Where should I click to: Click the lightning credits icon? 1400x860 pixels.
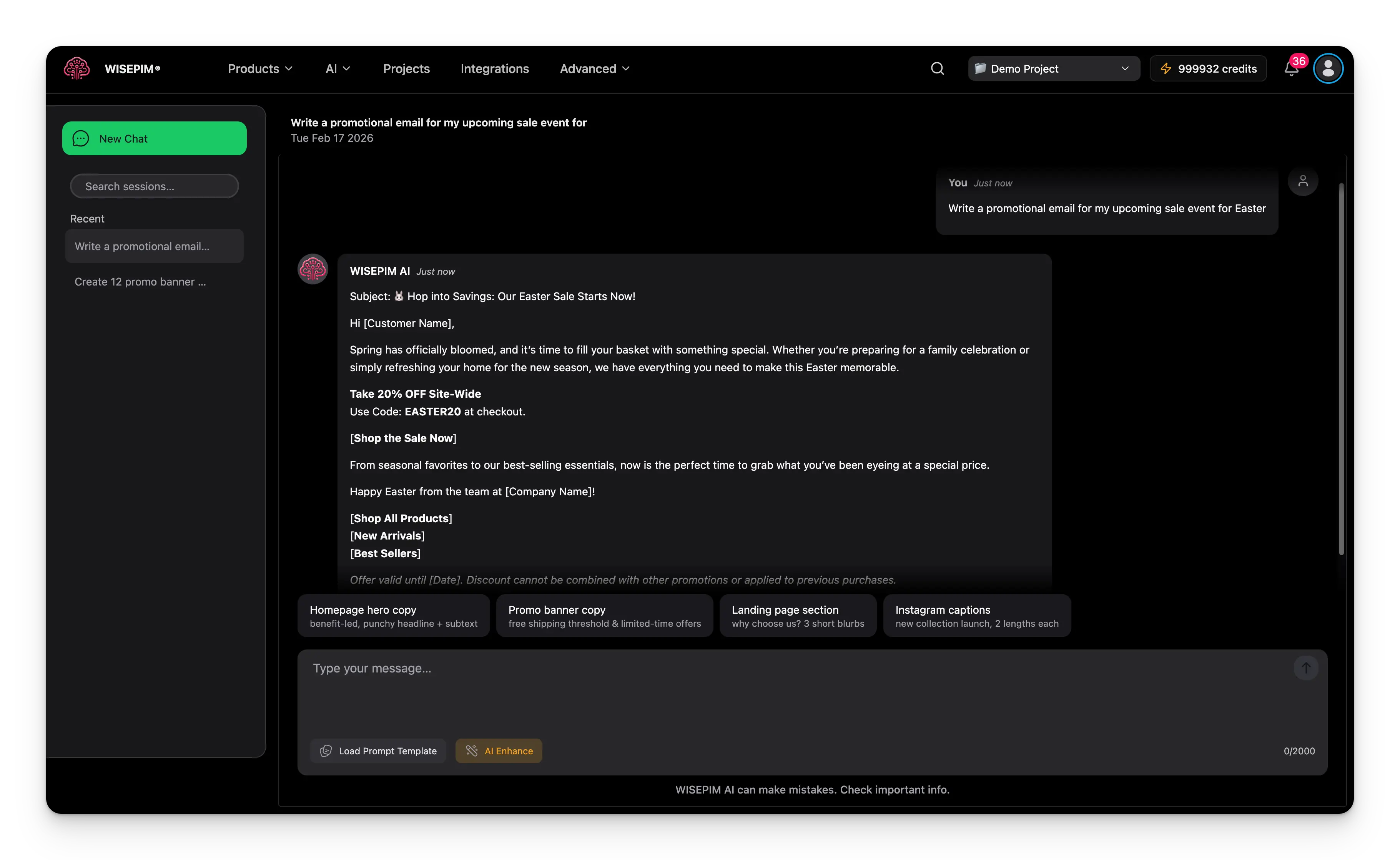coord(1167,68)
